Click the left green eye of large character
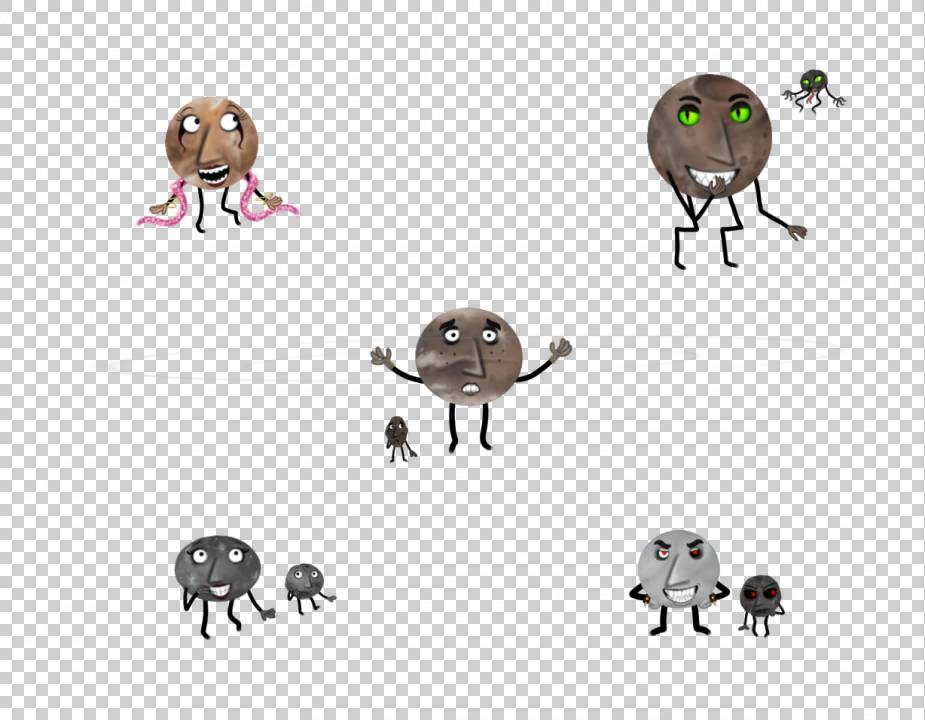 coord(689,115)
